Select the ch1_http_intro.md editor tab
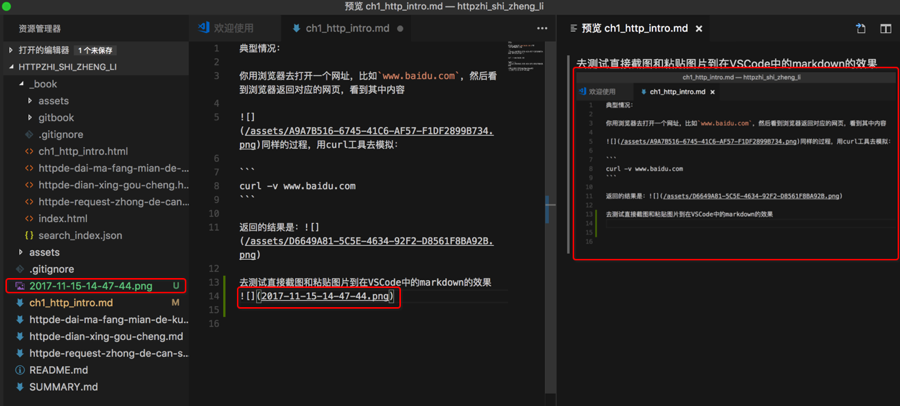Screen dimensions: 900x406 point(347,28)
